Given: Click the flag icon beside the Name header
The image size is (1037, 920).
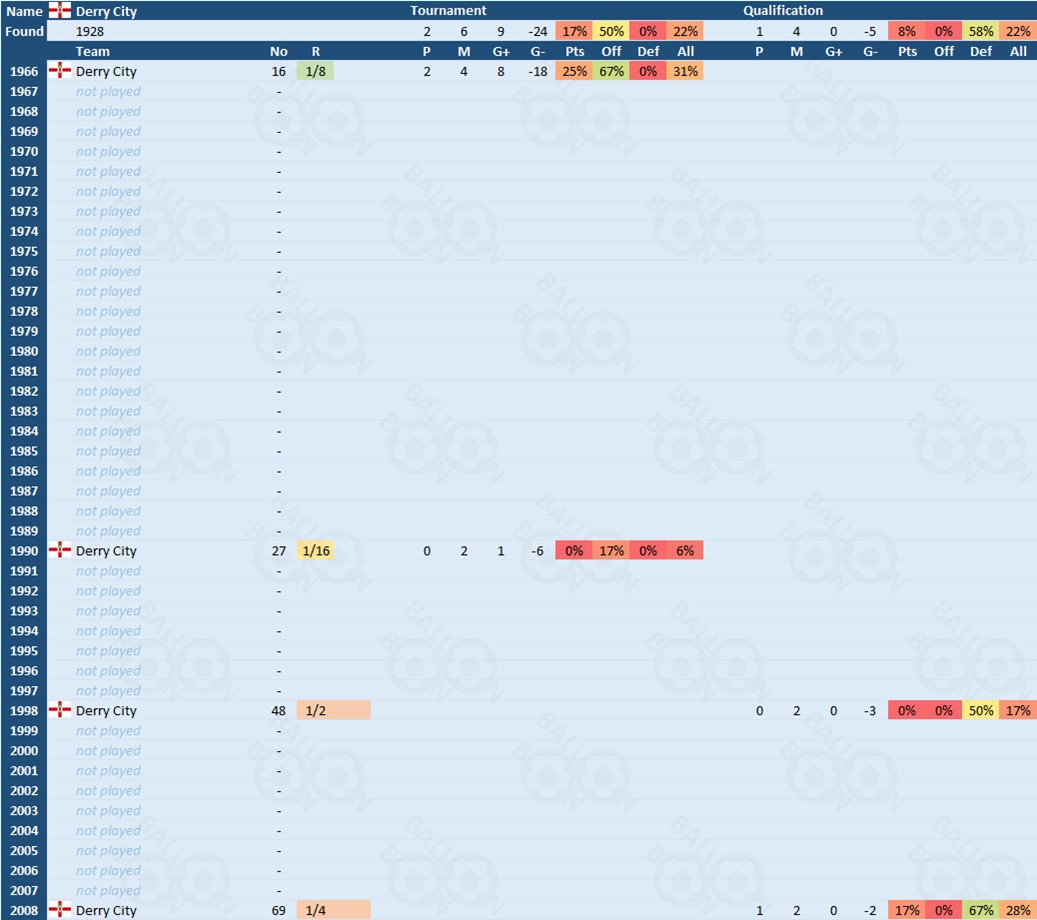Looking at the screenshot, I should (x=60, y=11).
